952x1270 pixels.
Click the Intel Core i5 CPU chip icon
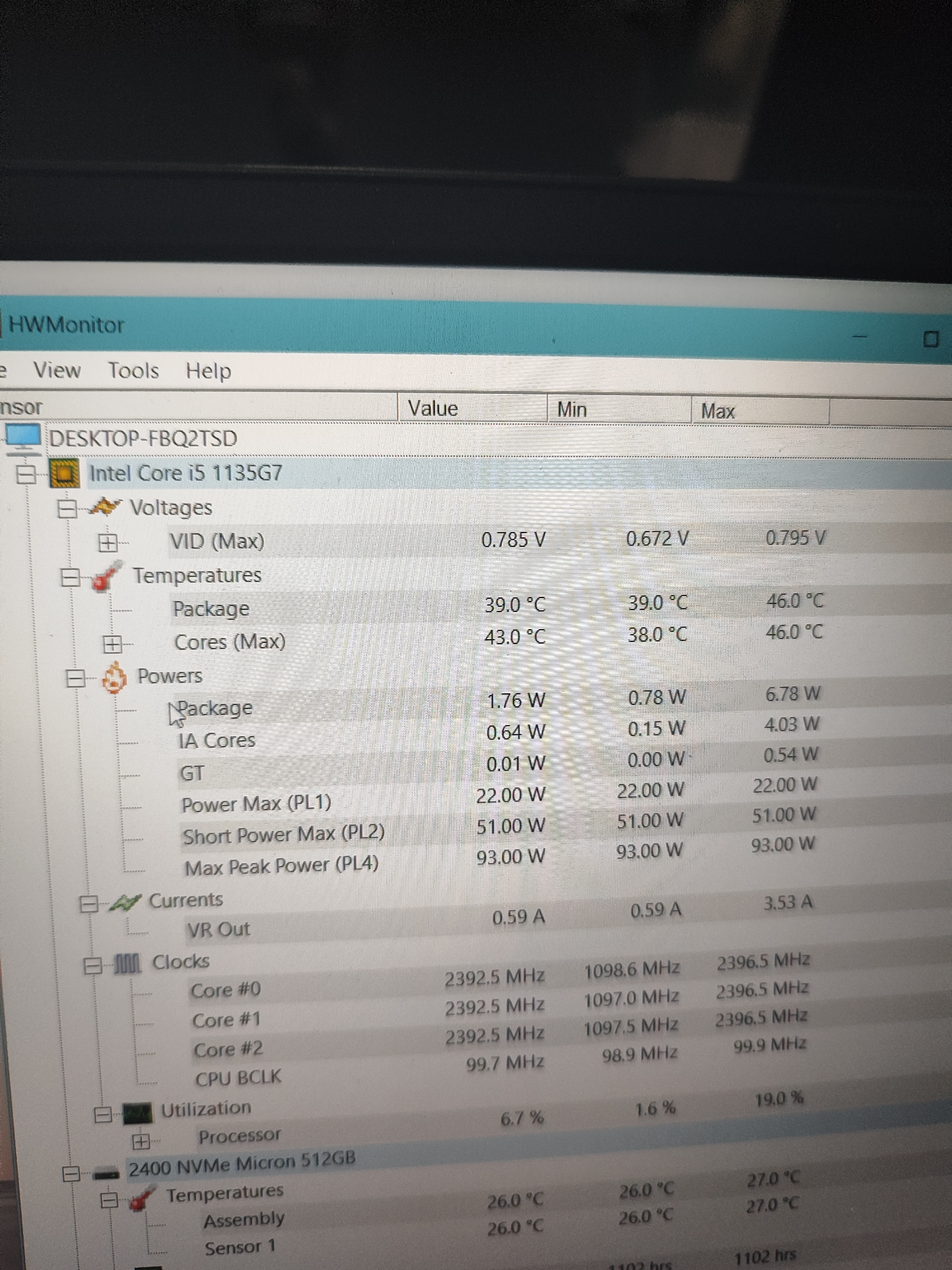(64, 473)
